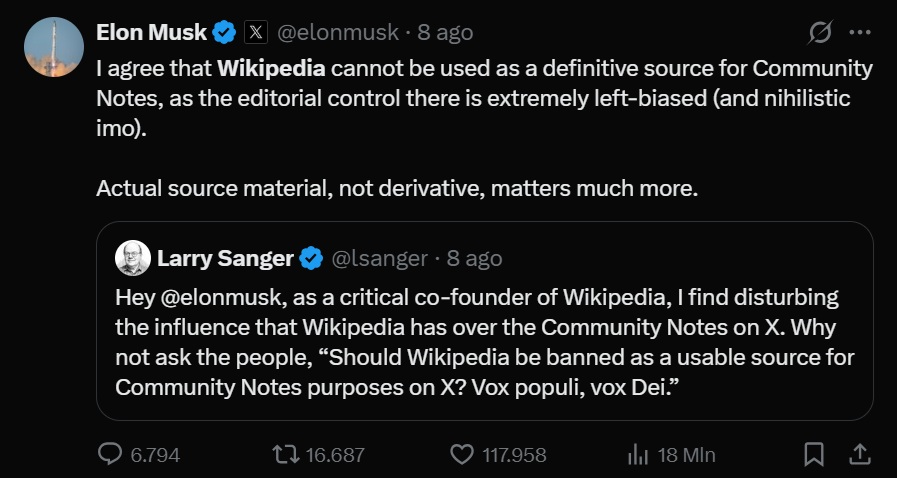Click the reply speech bubble icon

click(x=110, y=455)
